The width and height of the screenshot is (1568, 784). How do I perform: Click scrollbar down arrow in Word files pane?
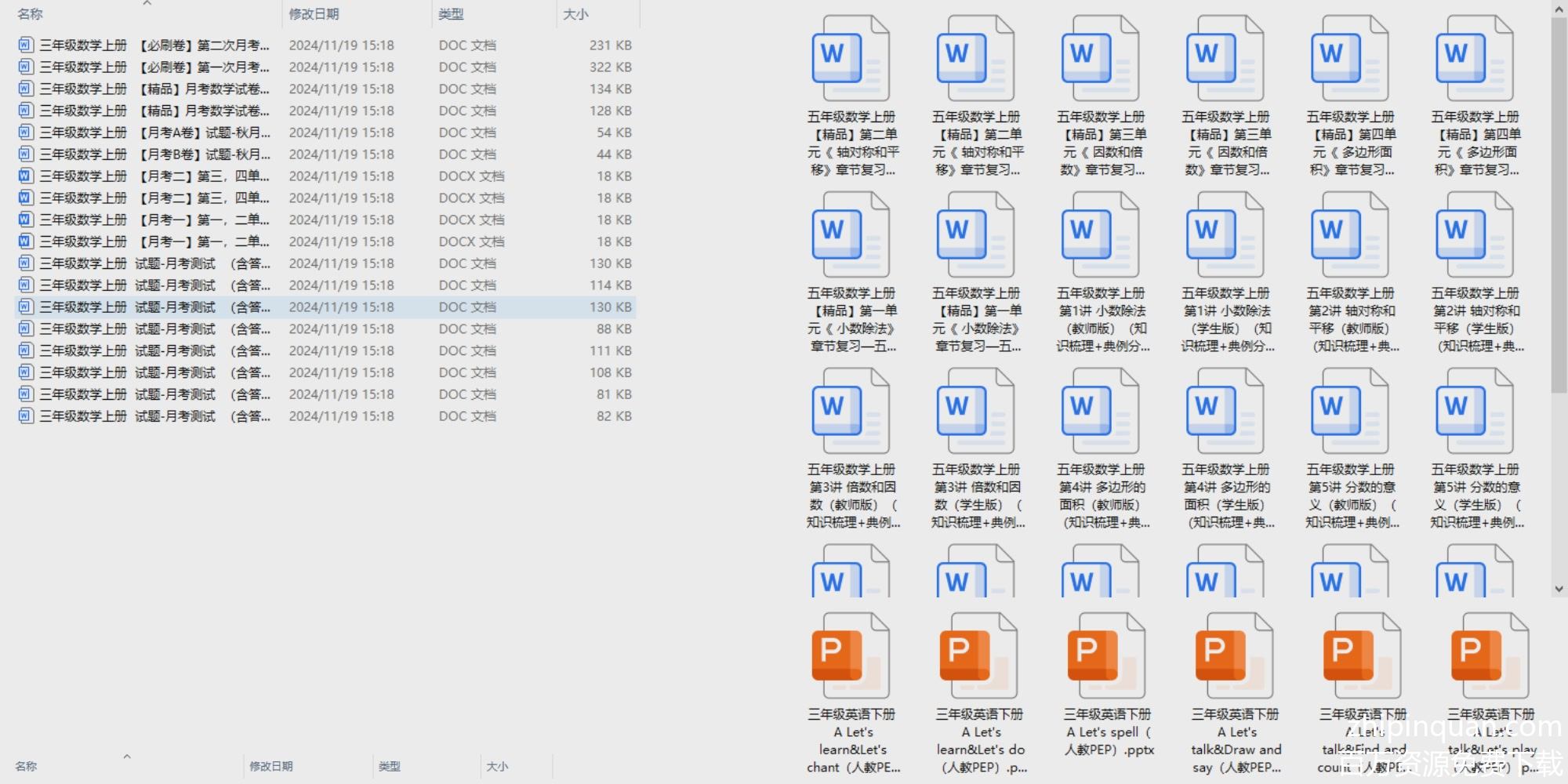(1559, 589)
